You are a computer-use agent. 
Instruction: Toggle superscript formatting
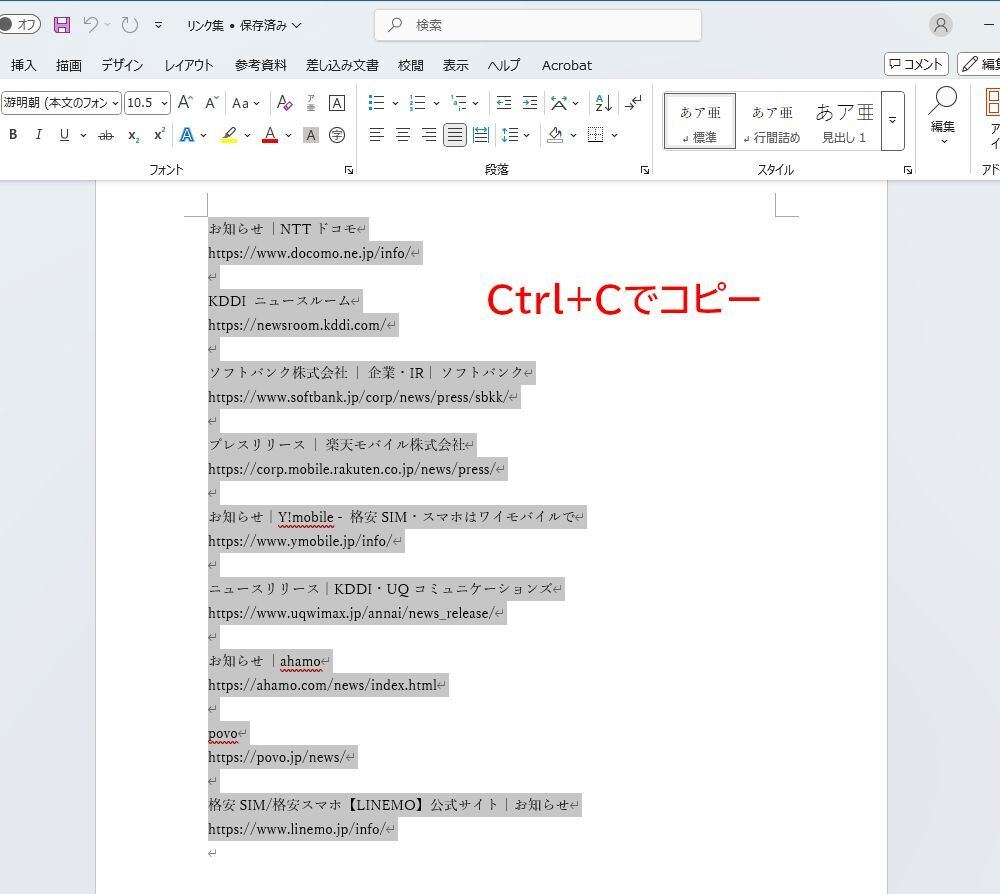159,135
